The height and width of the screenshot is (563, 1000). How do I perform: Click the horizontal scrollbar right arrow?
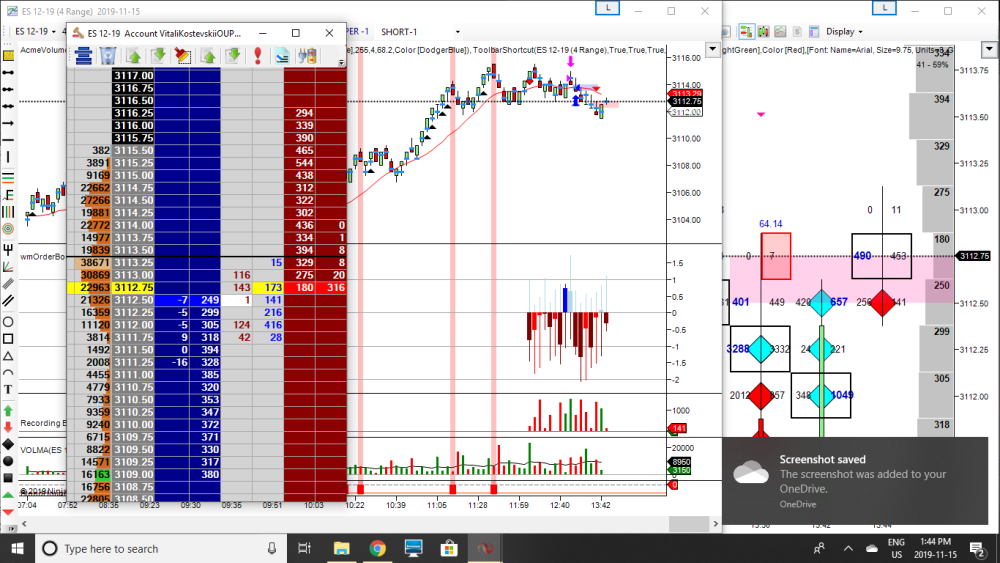point(715,523)
